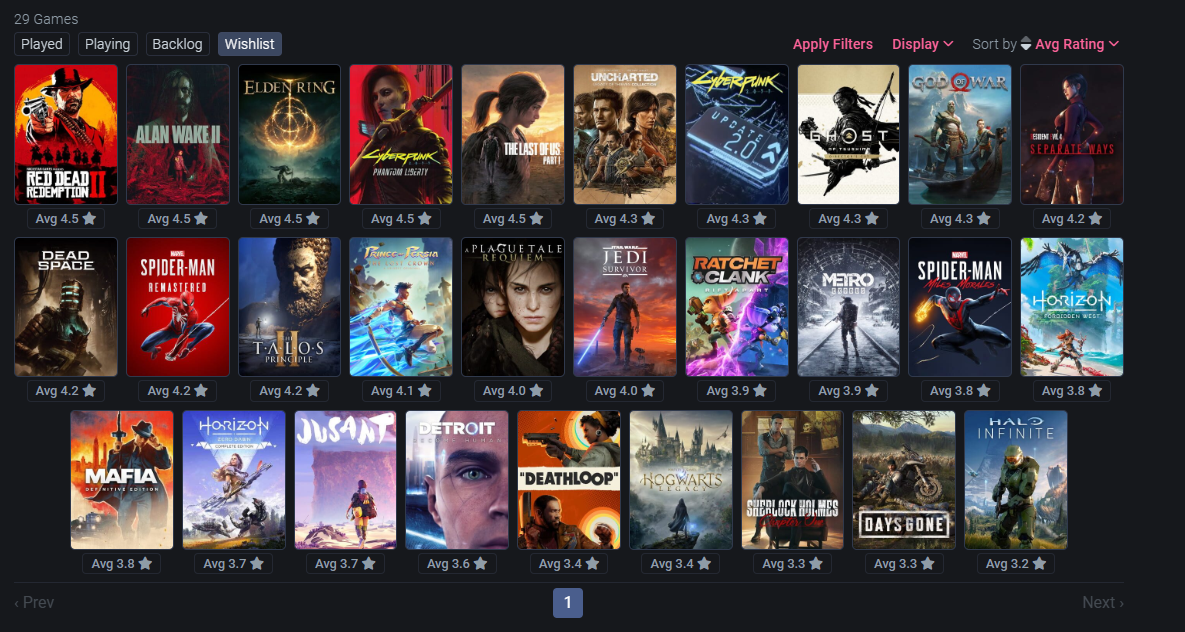Viewport: 1185px width, 632px height.
Task: Open the Detroit Become Human cover
Action: (x=457, y=480)
